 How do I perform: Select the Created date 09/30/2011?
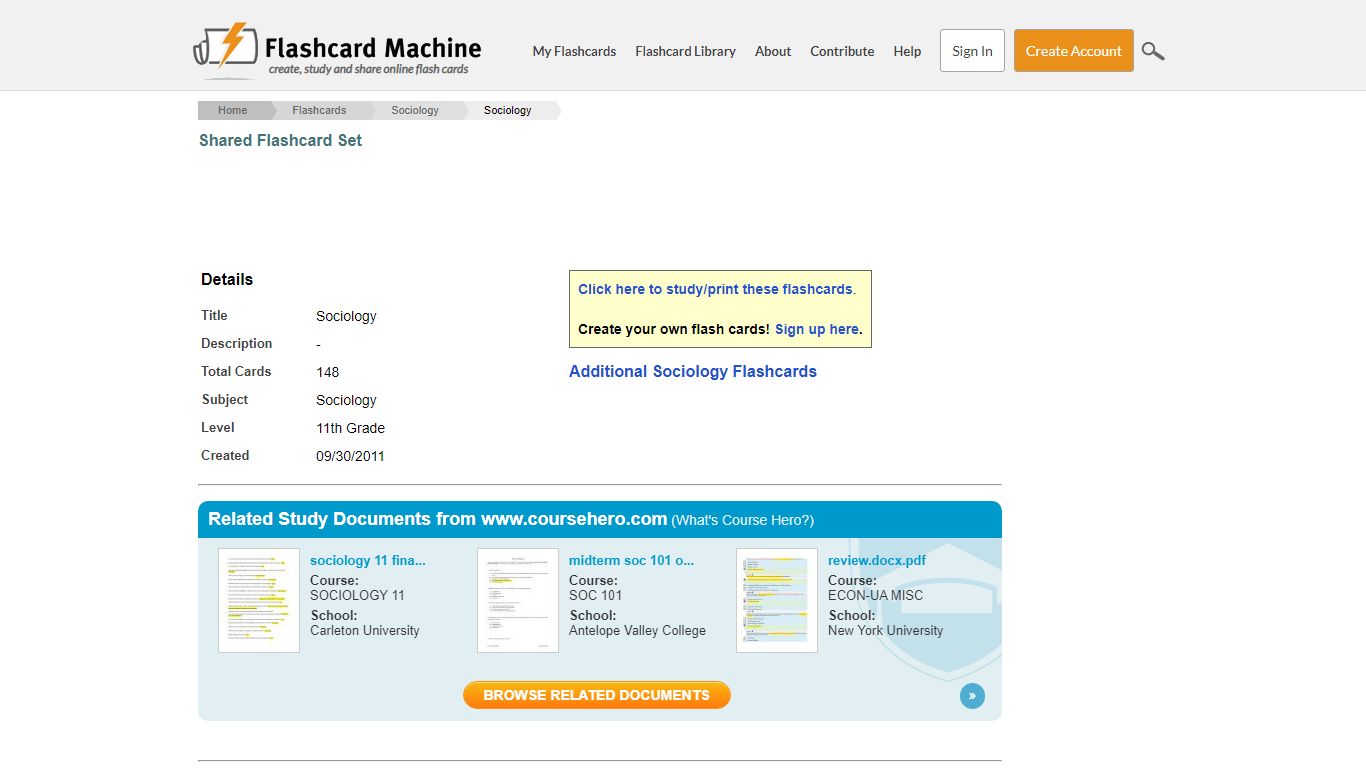350,456
